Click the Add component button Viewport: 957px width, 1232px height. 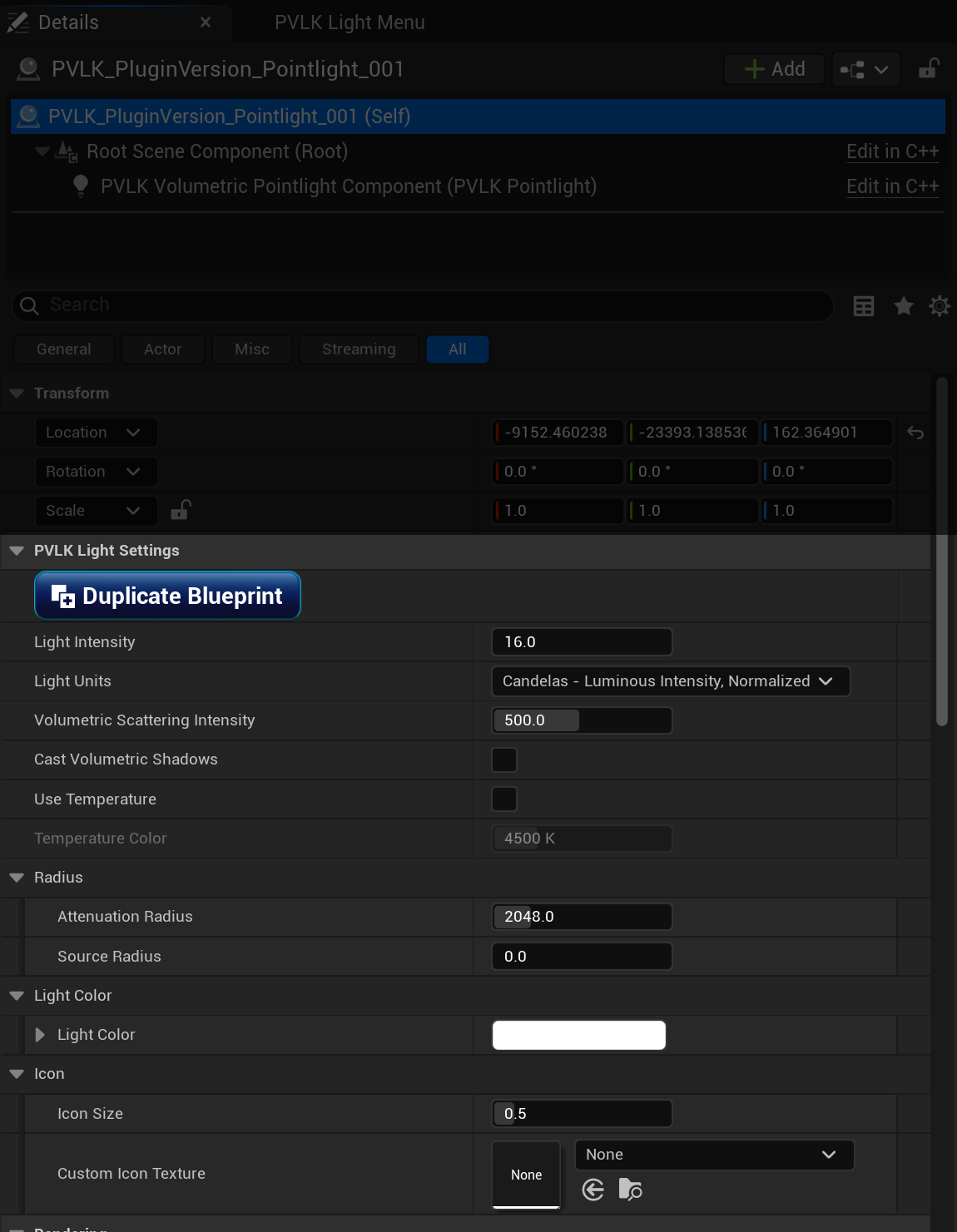pos(774,69)
